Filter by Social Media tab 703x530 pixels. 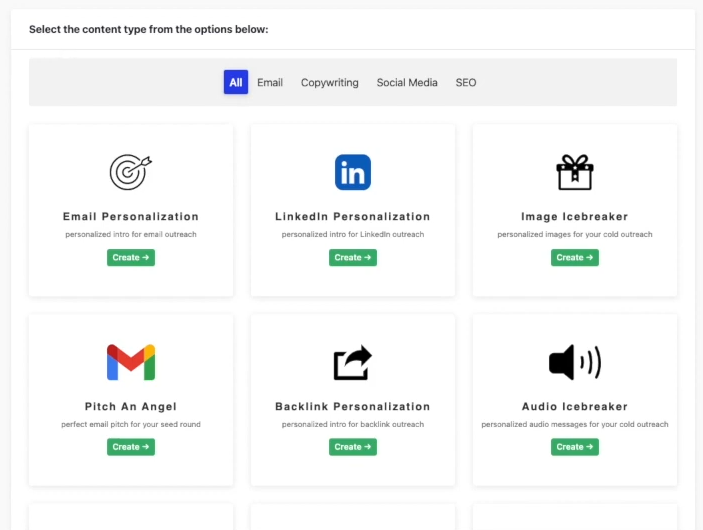407,83
